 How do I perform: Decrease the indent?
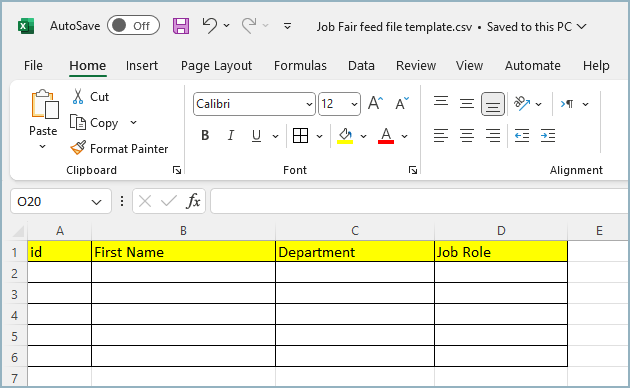coord(522,136)
